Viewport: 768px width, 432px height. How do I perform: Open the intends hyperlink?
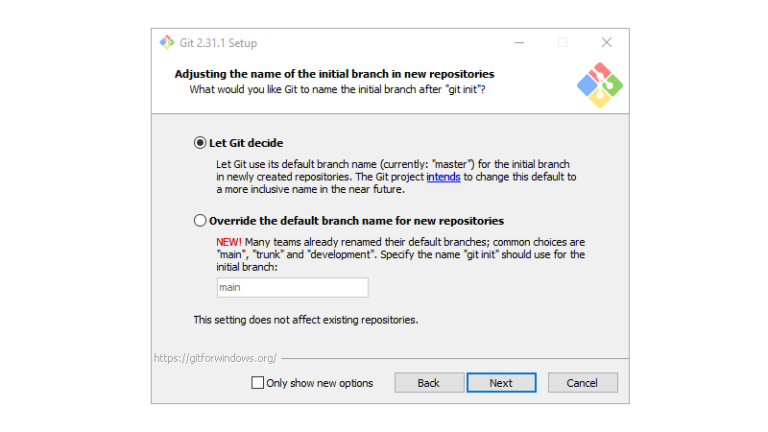coord(443,177)
